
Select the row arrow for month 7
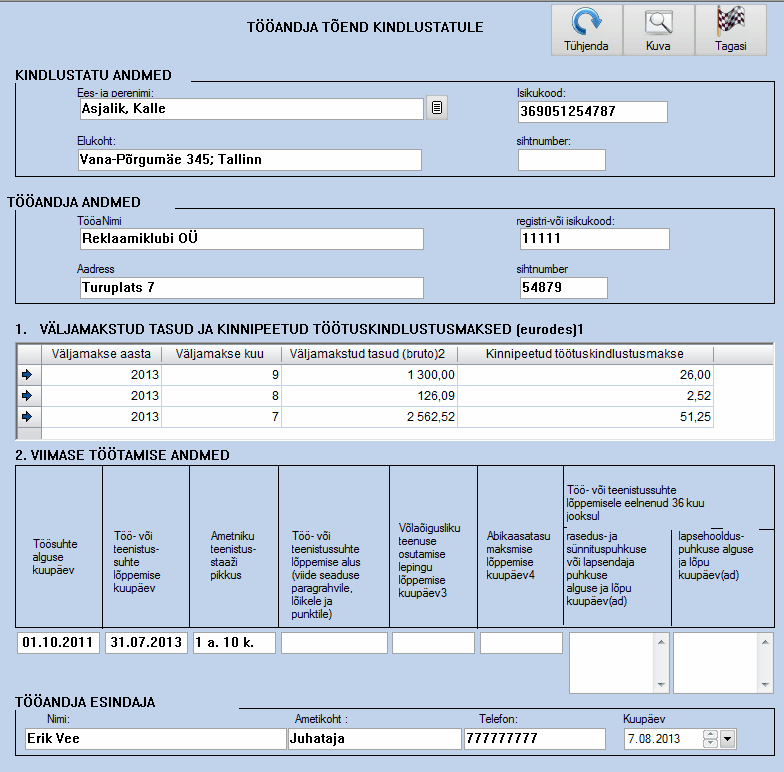point(28,416)
